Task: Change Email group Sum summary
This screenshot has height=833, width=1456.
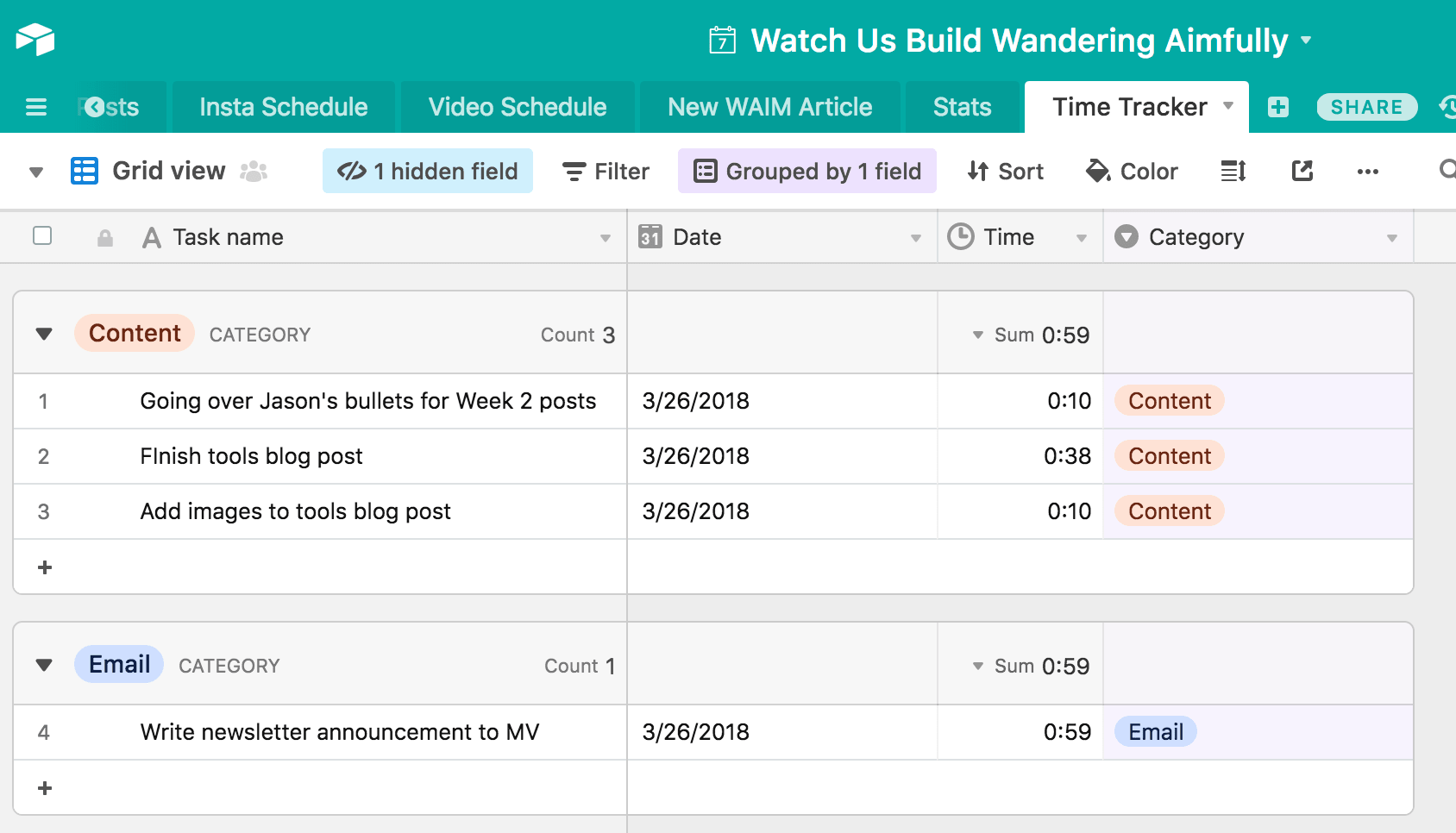Action: click(1032, 666)
